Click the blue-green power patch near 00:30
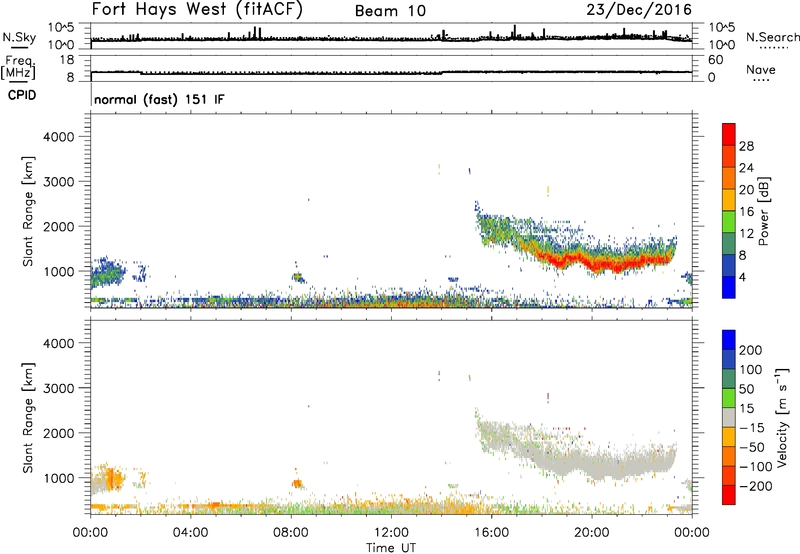This screenshot has height=554, width=800. pyautogui.click(x=107, y=272)
